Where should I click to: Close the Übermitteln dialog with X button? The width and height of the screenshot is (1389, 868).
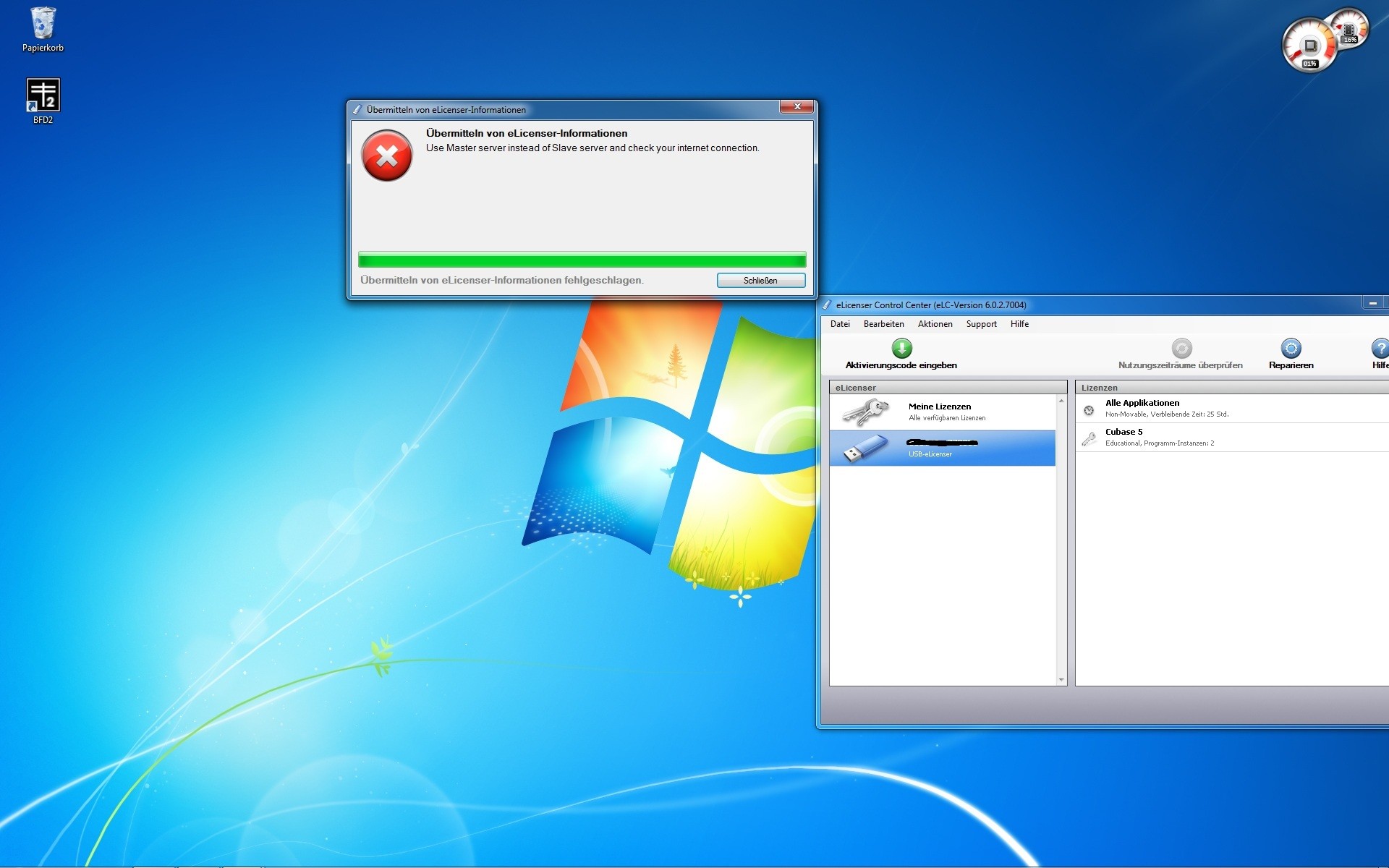797,107
